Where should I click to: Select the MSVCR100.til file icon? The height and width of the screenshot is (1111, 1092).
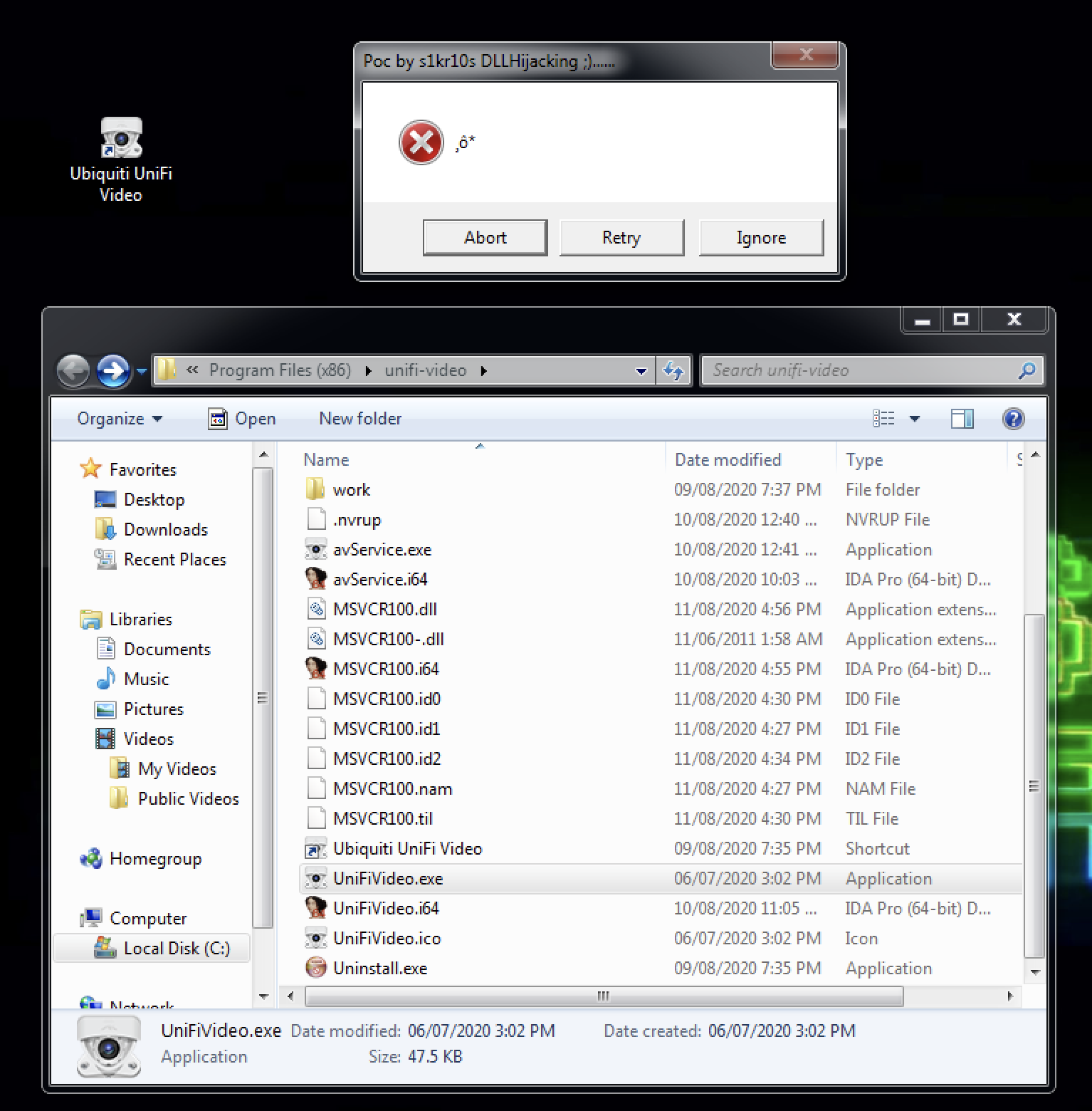click(315, 818)
